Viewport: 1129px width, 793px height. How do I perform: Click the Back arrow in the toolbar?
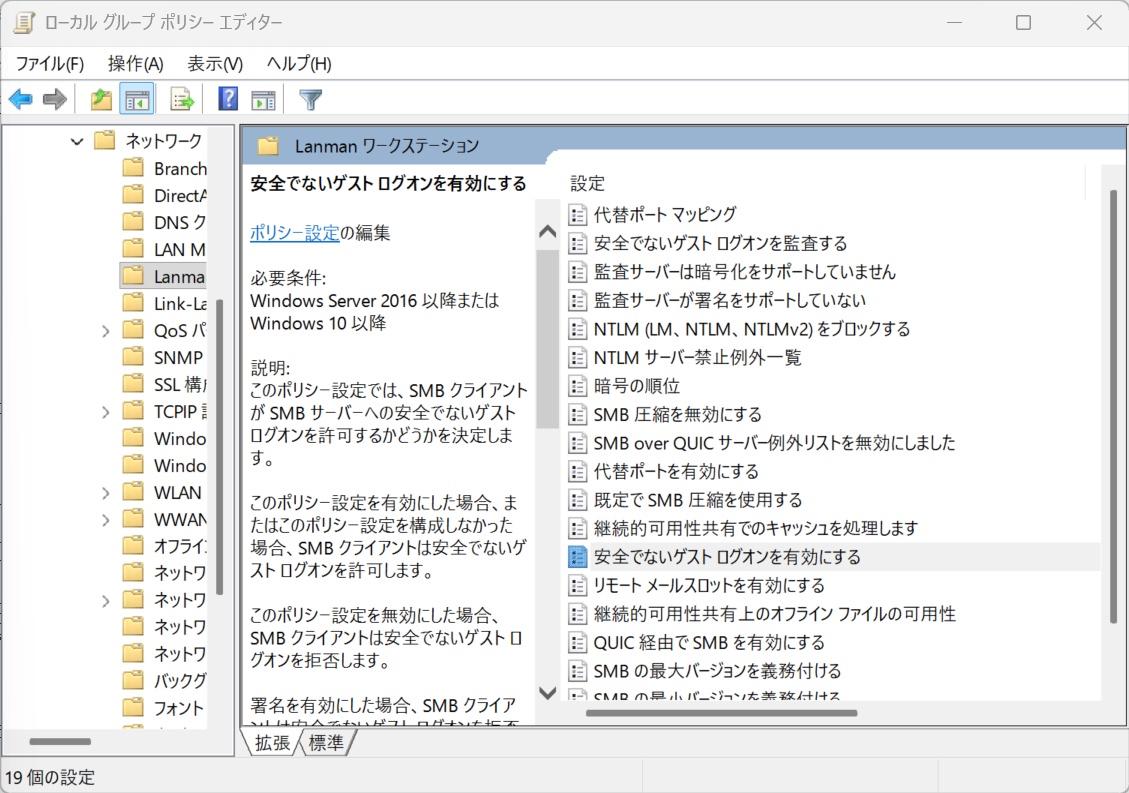pyautogui.click(x=20, y=99)
